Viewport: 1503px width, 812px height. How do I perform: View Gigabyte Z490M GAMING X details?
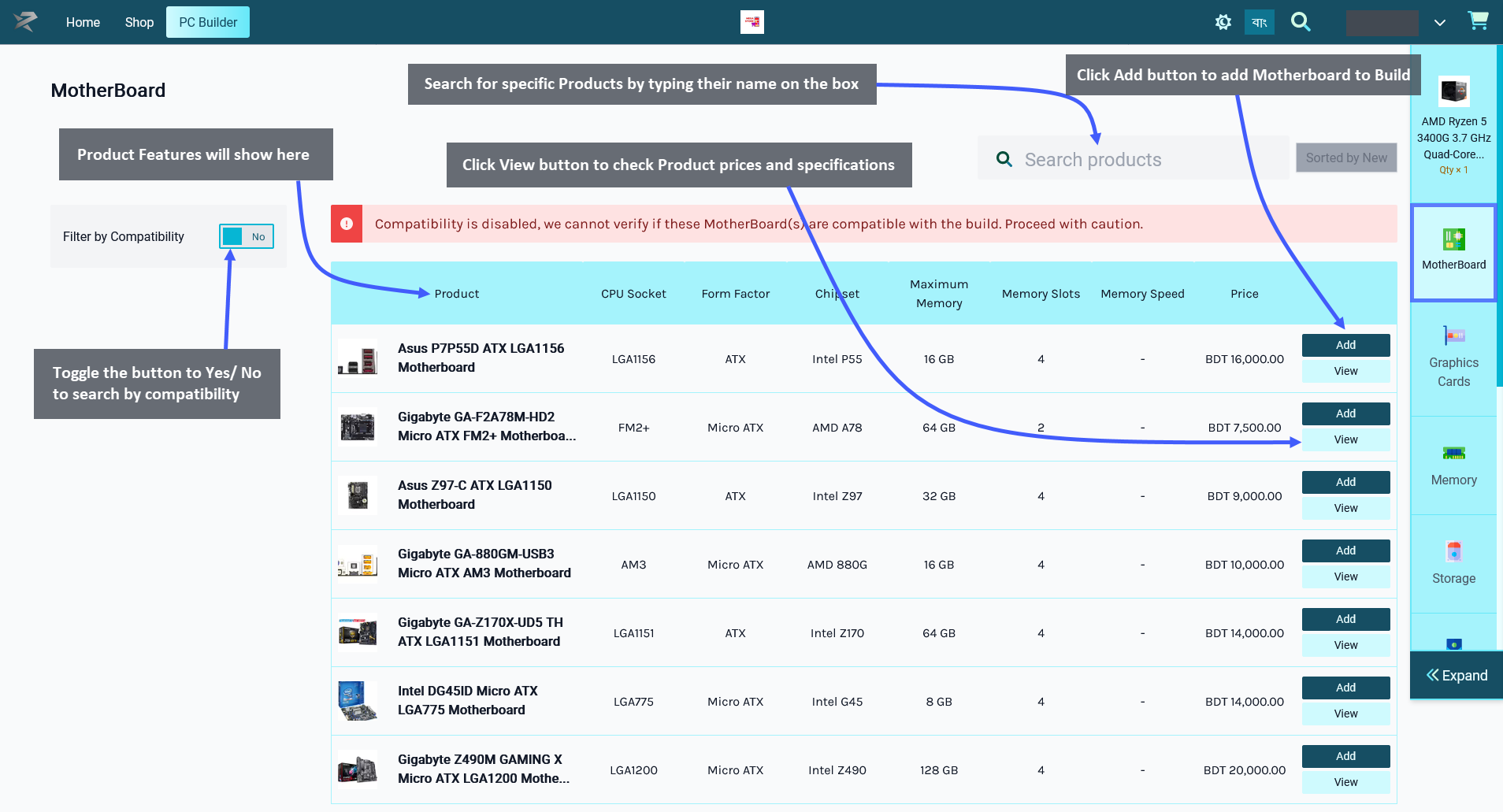pyautogui.click(x=1345, y=782)
